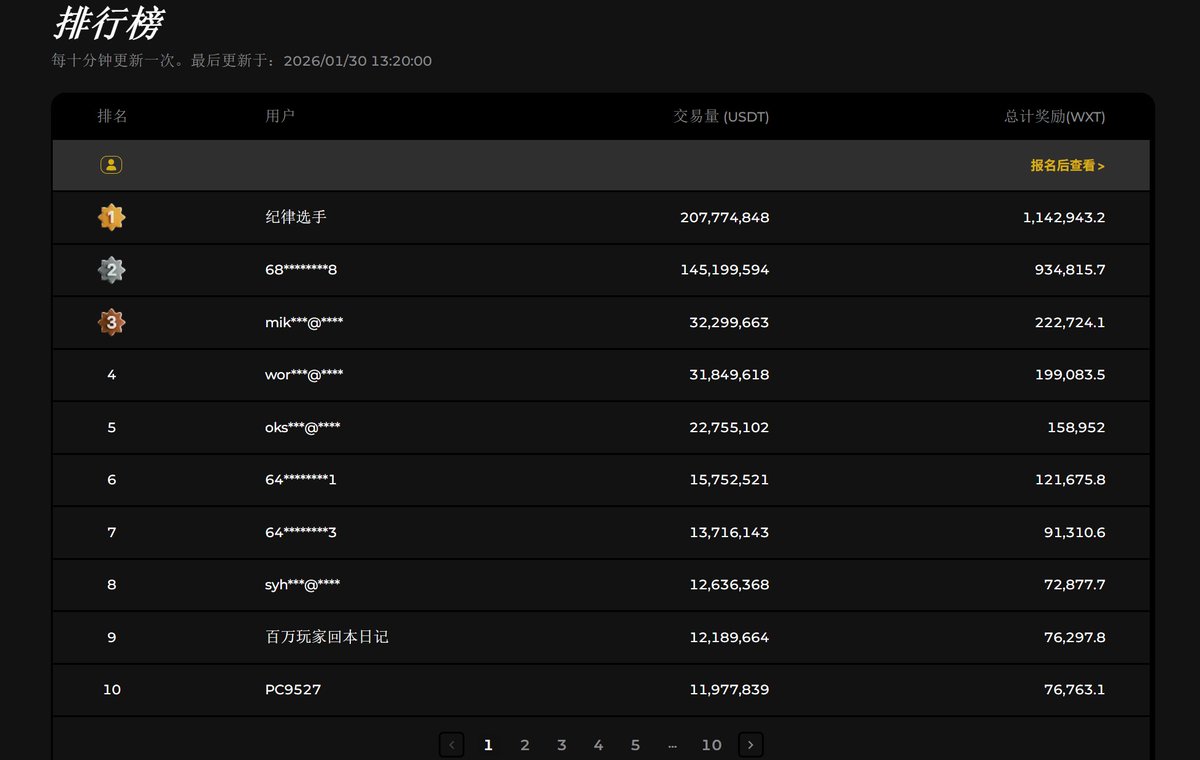
Task: Jump to page 4 in pagination
Action: pos(598,745)
